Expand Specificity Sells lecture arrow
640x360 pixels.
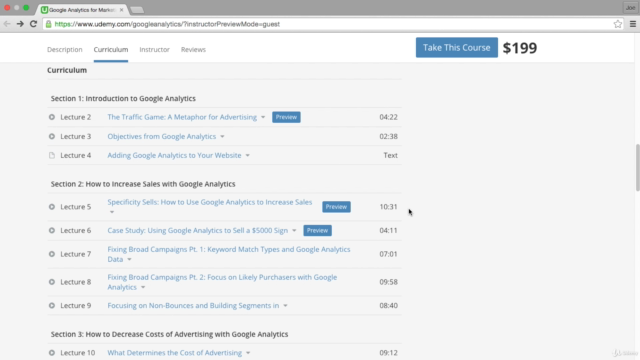tap(112, 212)
